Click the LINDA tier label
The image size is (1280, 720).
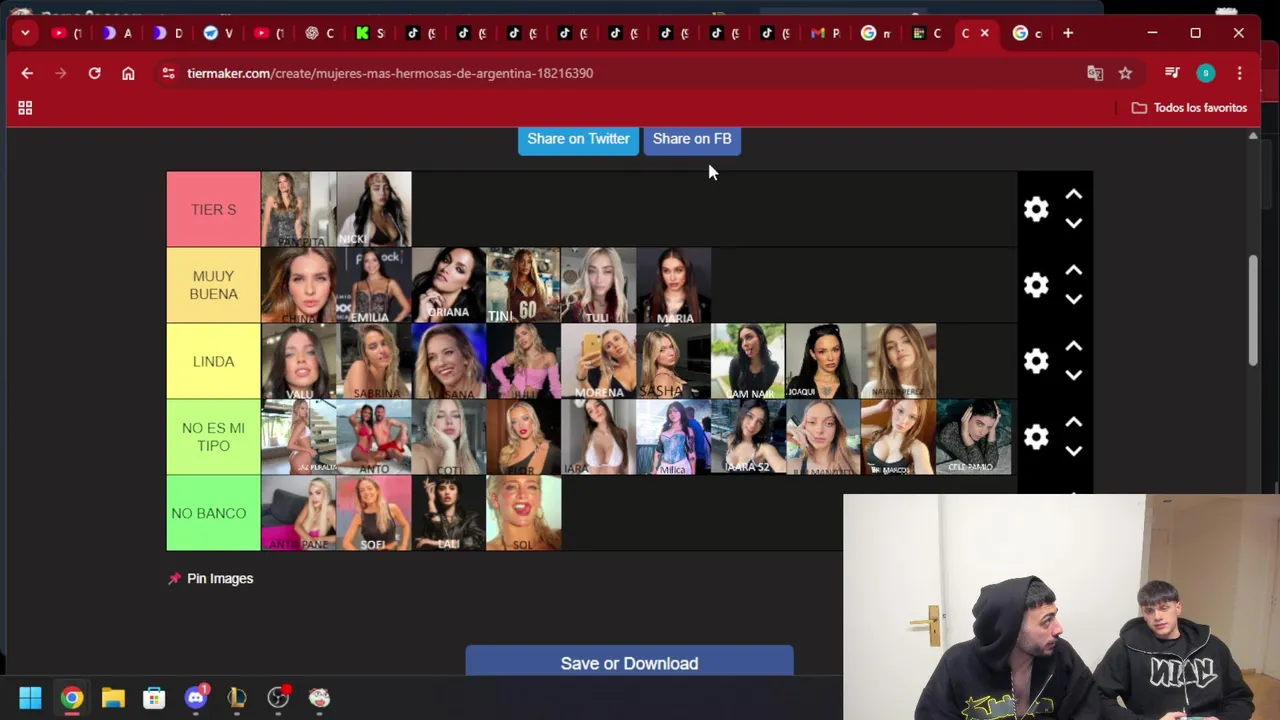[213, 361]
